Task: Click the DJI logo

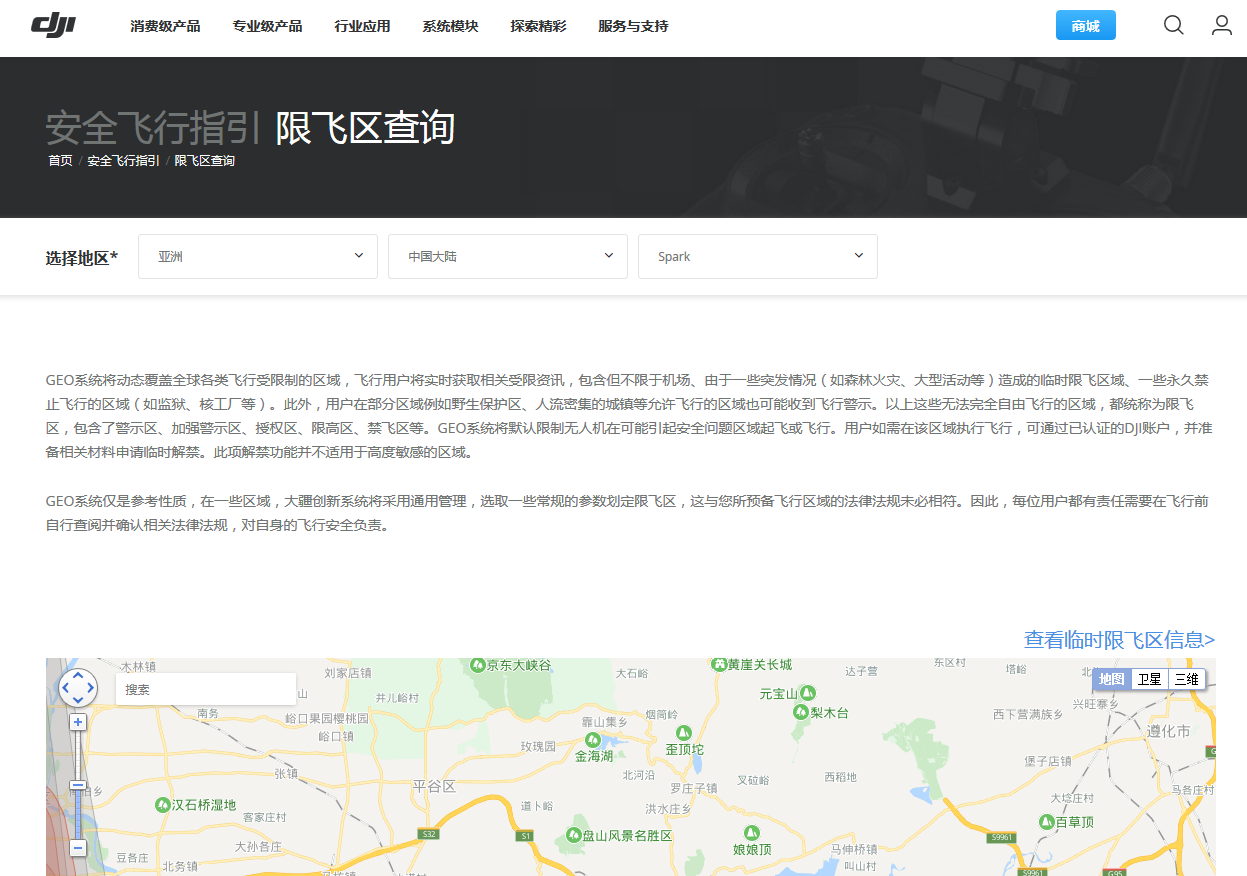Action: tap(54, 25)
